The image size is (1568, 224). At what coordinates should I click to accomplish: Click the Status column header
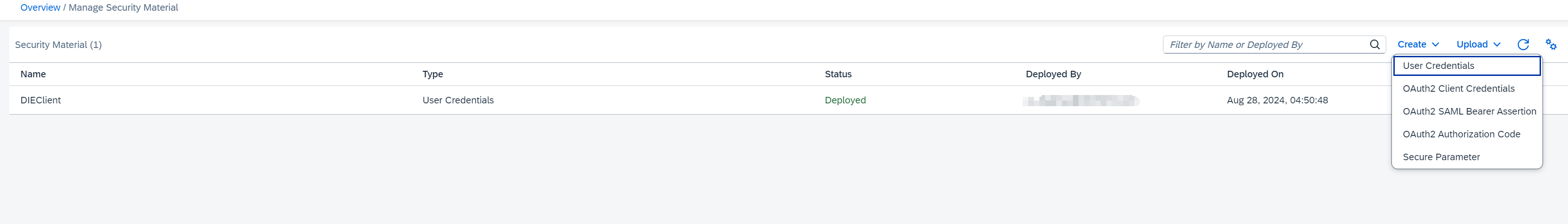[x=838, y=74]
